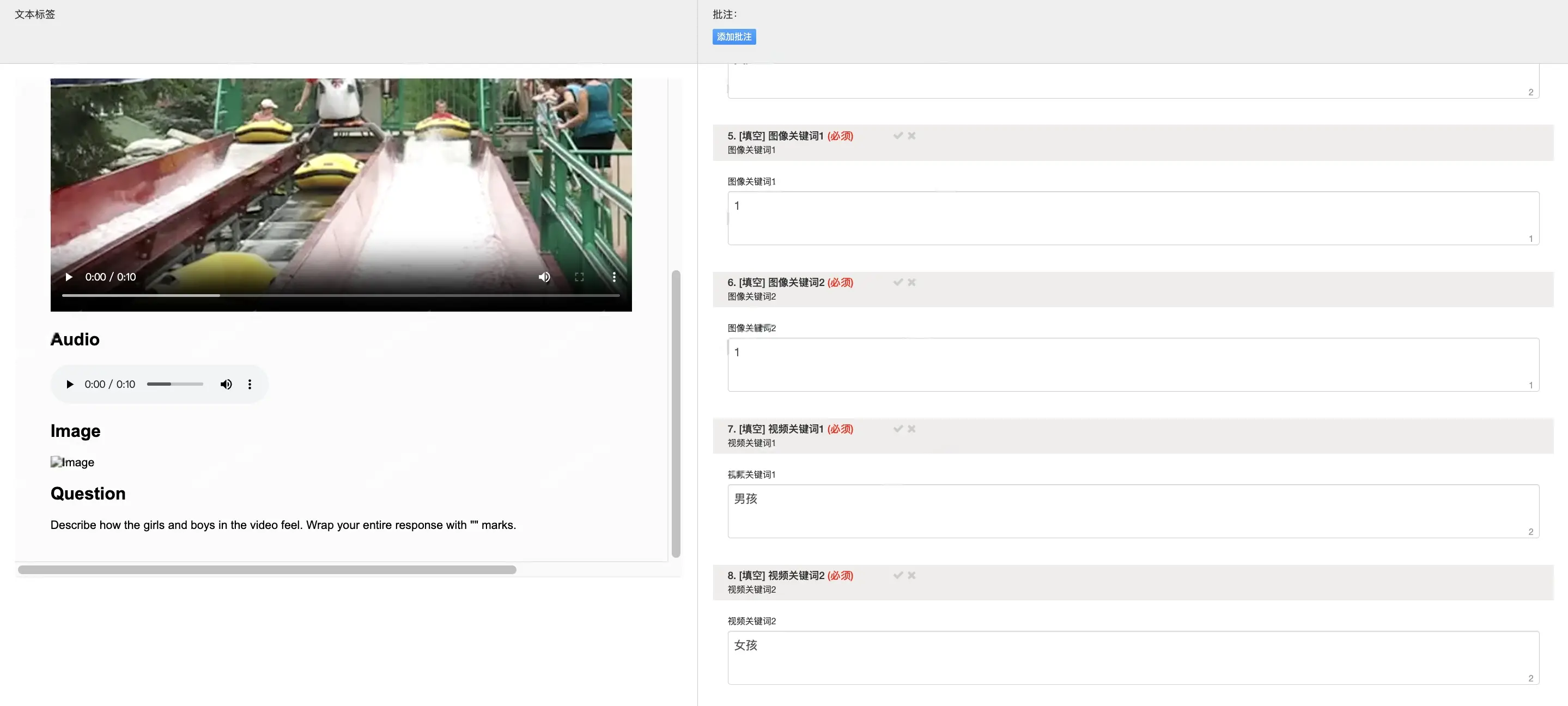The width and height of the screenshot is (1568, 706).
Task: Click the 批注: label
Action: pyautogui.click(x=725, y=14)
